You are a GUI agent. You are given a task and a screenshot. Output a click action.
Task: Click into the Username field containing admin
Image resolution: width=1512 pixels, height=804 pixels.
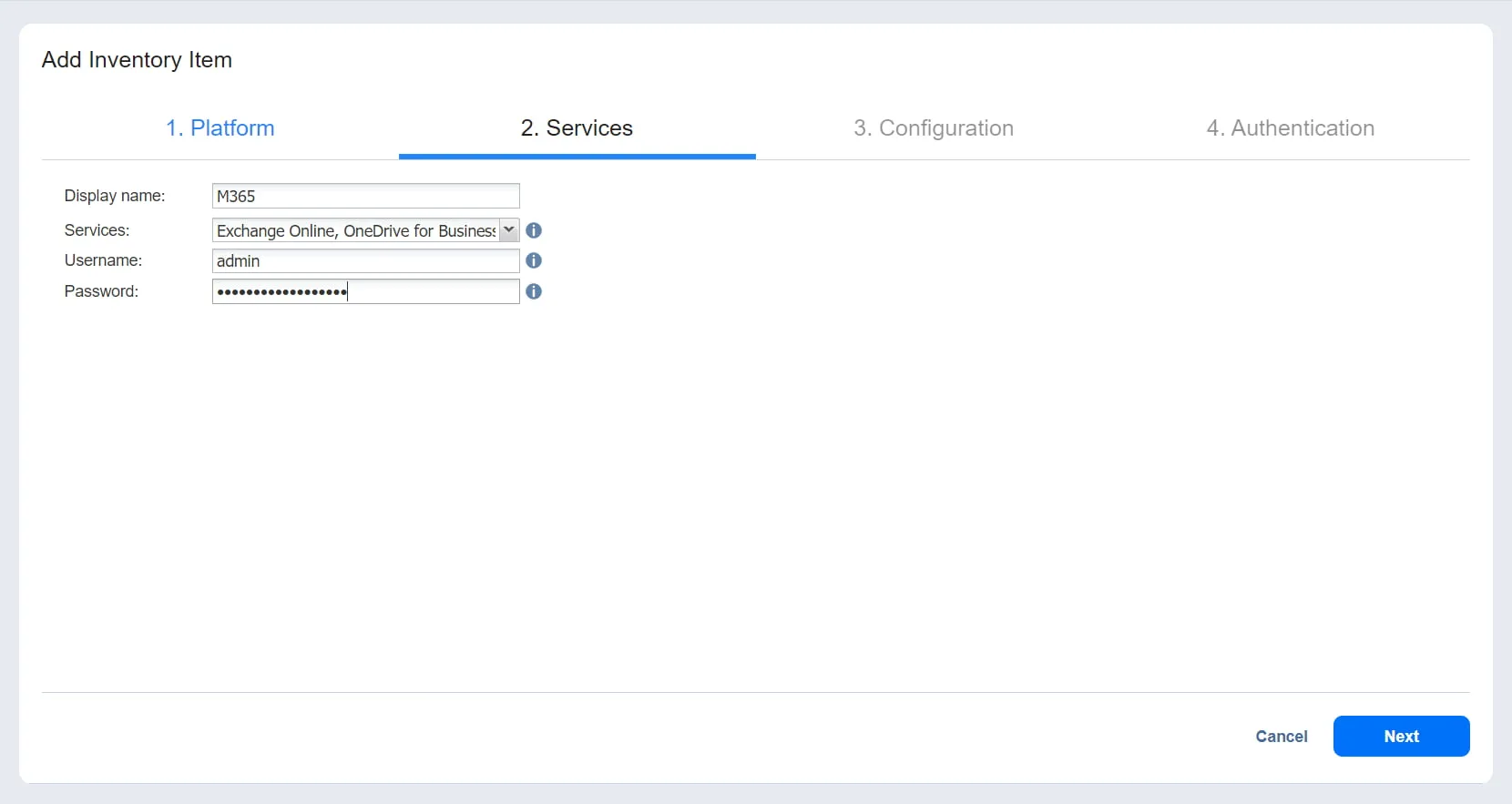click(365, 261)
